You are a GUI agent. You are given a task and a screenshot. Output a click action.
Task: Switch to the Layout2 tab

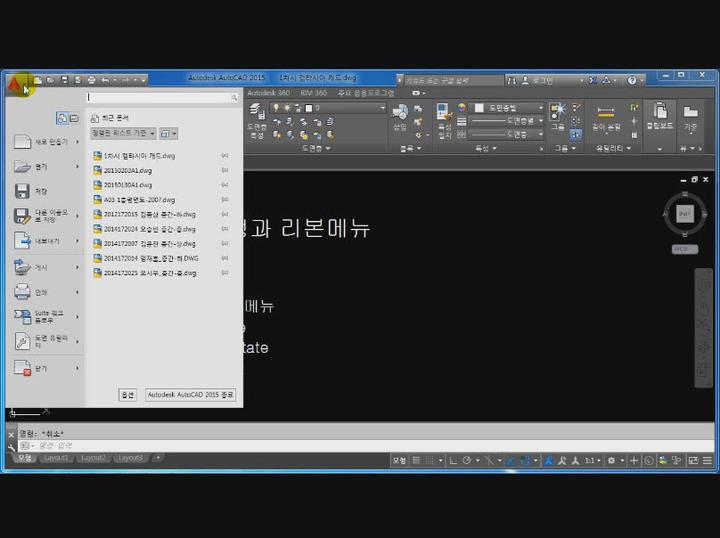[x=93, y=458]
